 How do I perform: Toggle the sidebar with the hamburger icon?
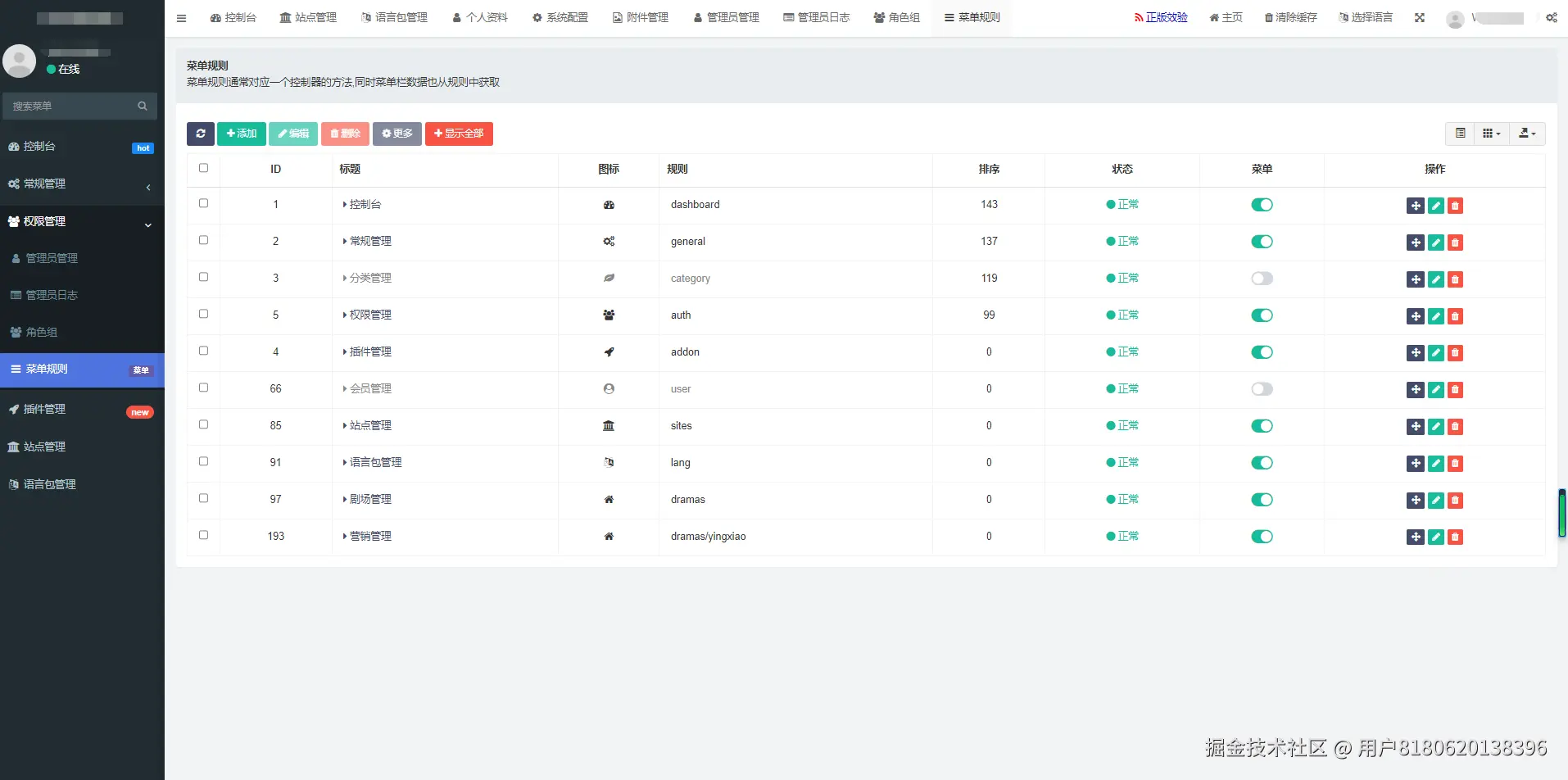point(182,18)
